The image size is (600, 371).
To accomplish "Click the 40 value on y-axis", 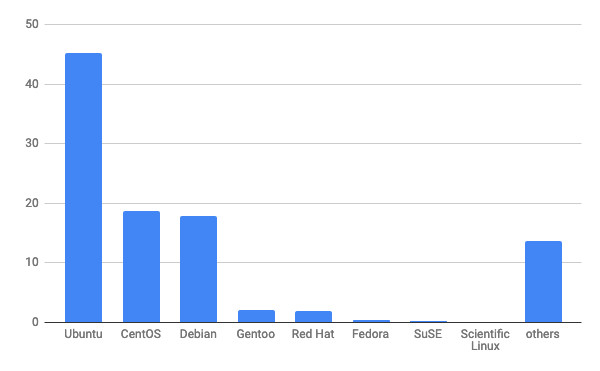I will [x=32, y=84].
